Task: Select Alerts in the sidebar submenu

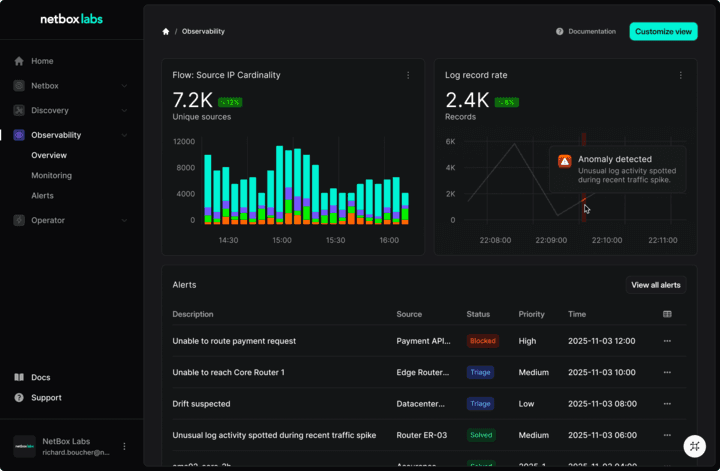Action: click(x=42, y=196)
